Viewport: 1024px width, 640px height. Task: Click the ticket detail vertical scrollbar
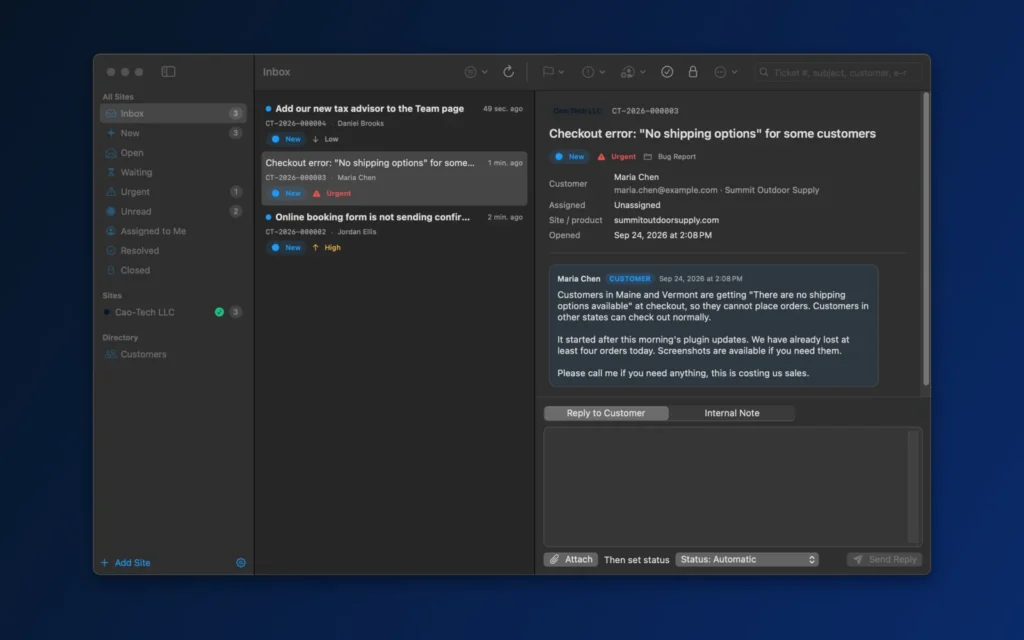926,239
